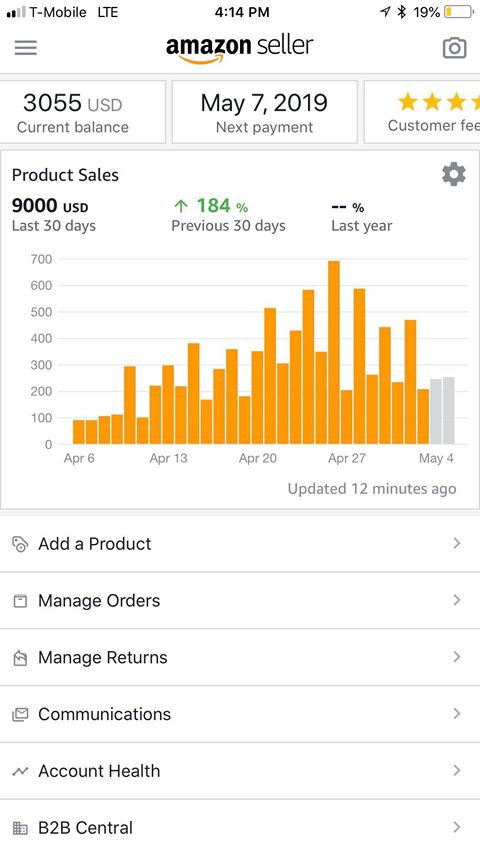The width and height of the screenshot is (480, 853).
Task: Expand the Manage Orders chevron
Action: (457, 600)
